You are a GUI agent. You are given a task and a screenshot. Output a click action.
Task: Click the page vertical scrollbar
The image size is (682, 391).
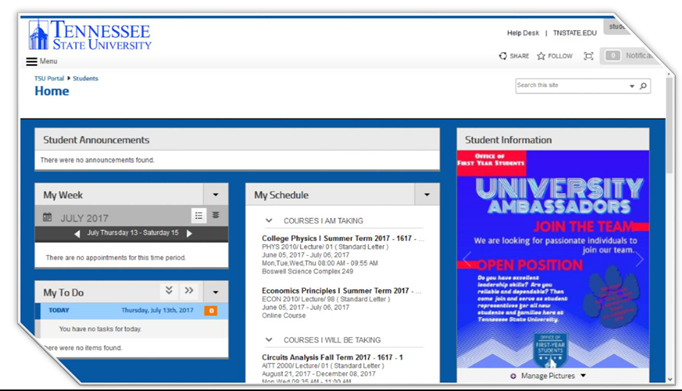670,126
